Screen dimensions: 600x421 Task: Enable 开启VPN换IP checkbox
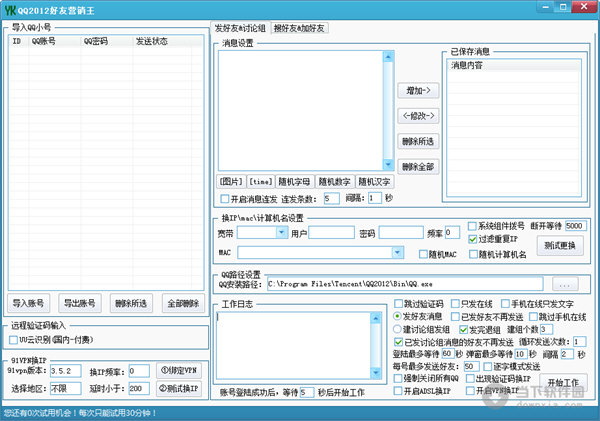click(x=470, y=391)
